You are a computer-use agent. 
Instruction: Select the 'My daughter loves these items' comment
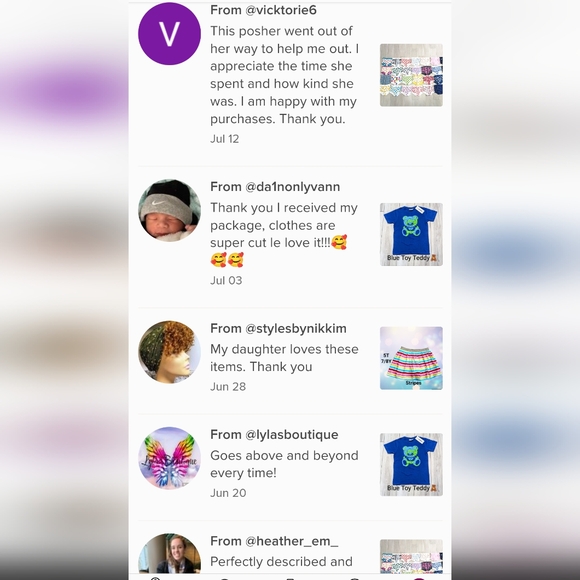(x=284, y=358)
